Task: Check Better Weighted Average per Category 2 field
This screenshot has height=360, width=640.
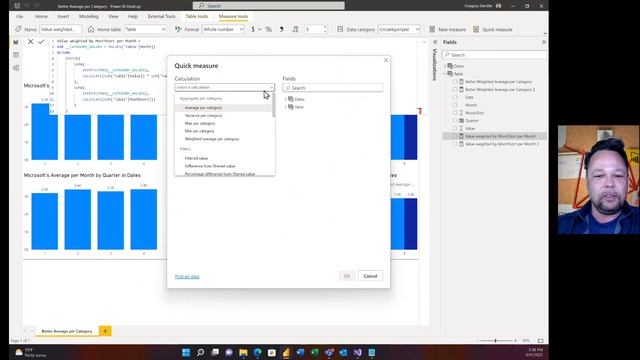Action: click(x=455, y=89)
